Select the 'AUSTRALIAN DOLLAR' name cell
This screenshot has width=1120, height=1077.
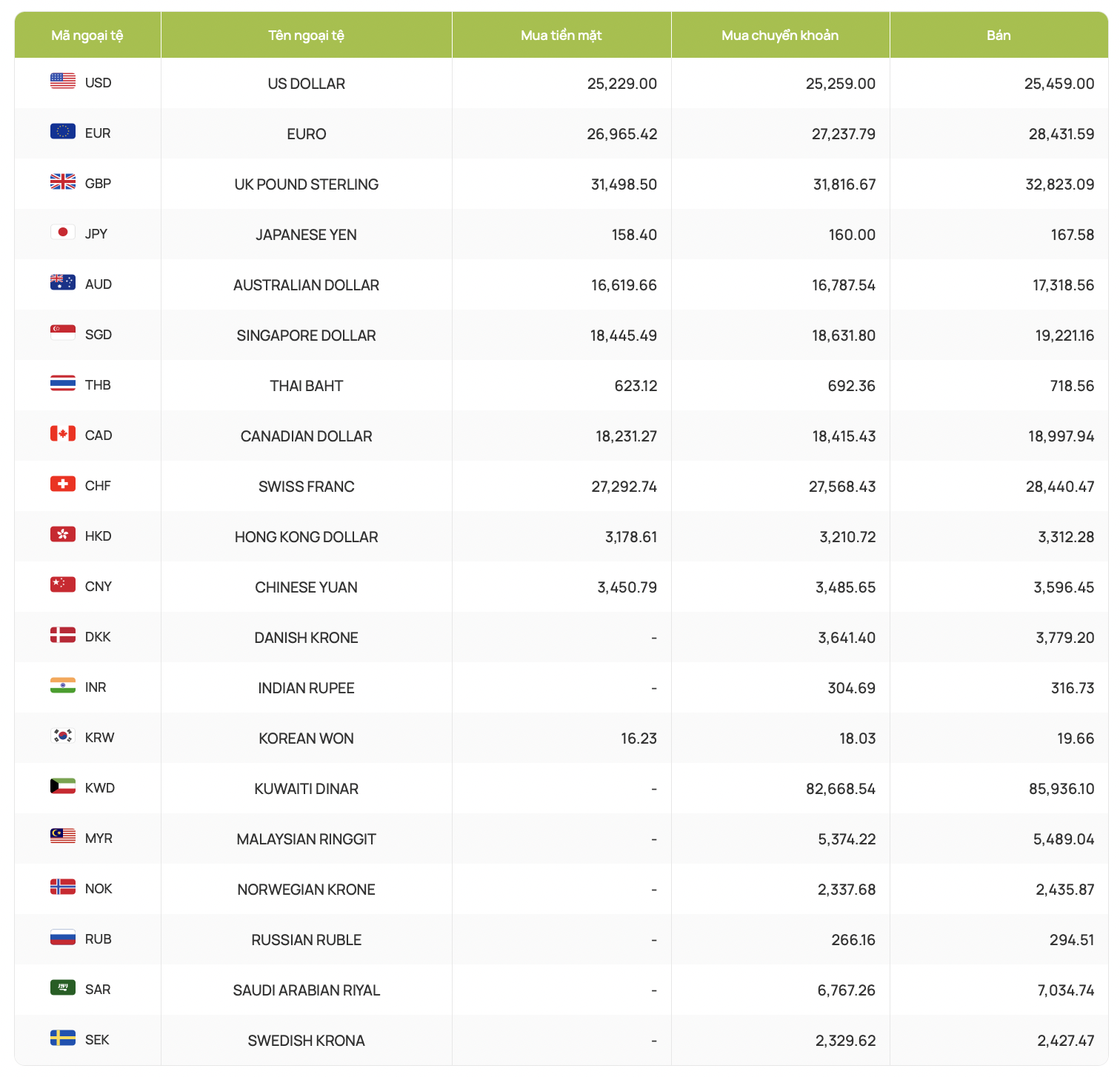pyautogui.click(x=306, y=285)
